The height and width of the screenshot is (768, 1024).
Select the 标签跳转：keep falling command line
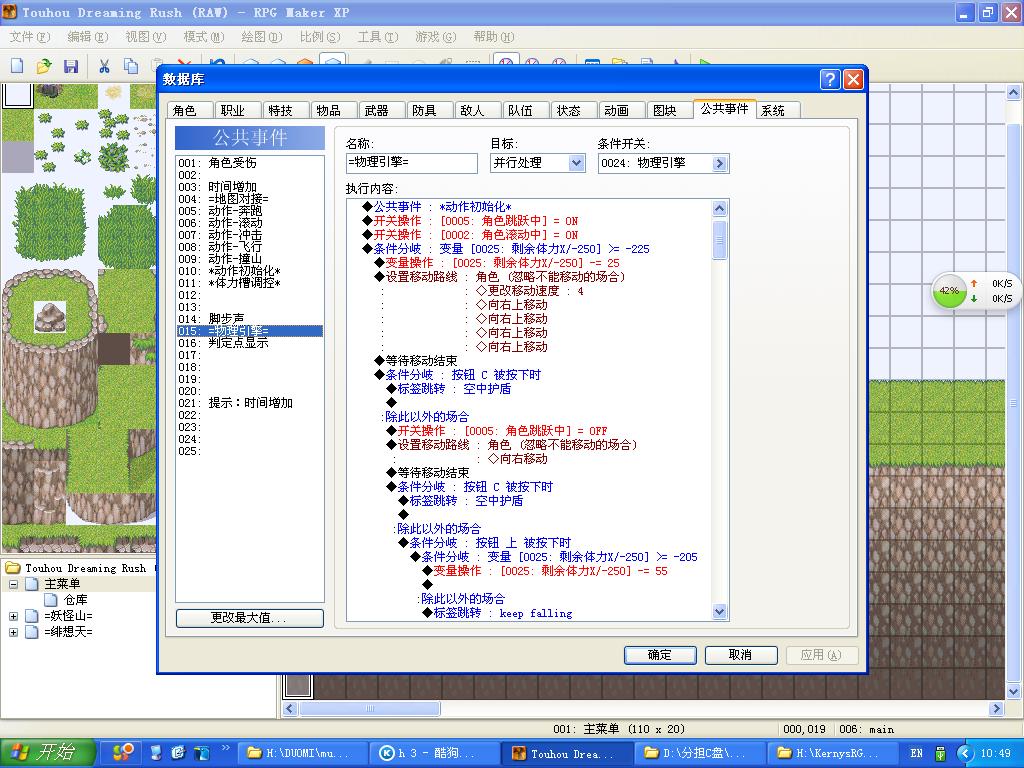pos(498,613)
